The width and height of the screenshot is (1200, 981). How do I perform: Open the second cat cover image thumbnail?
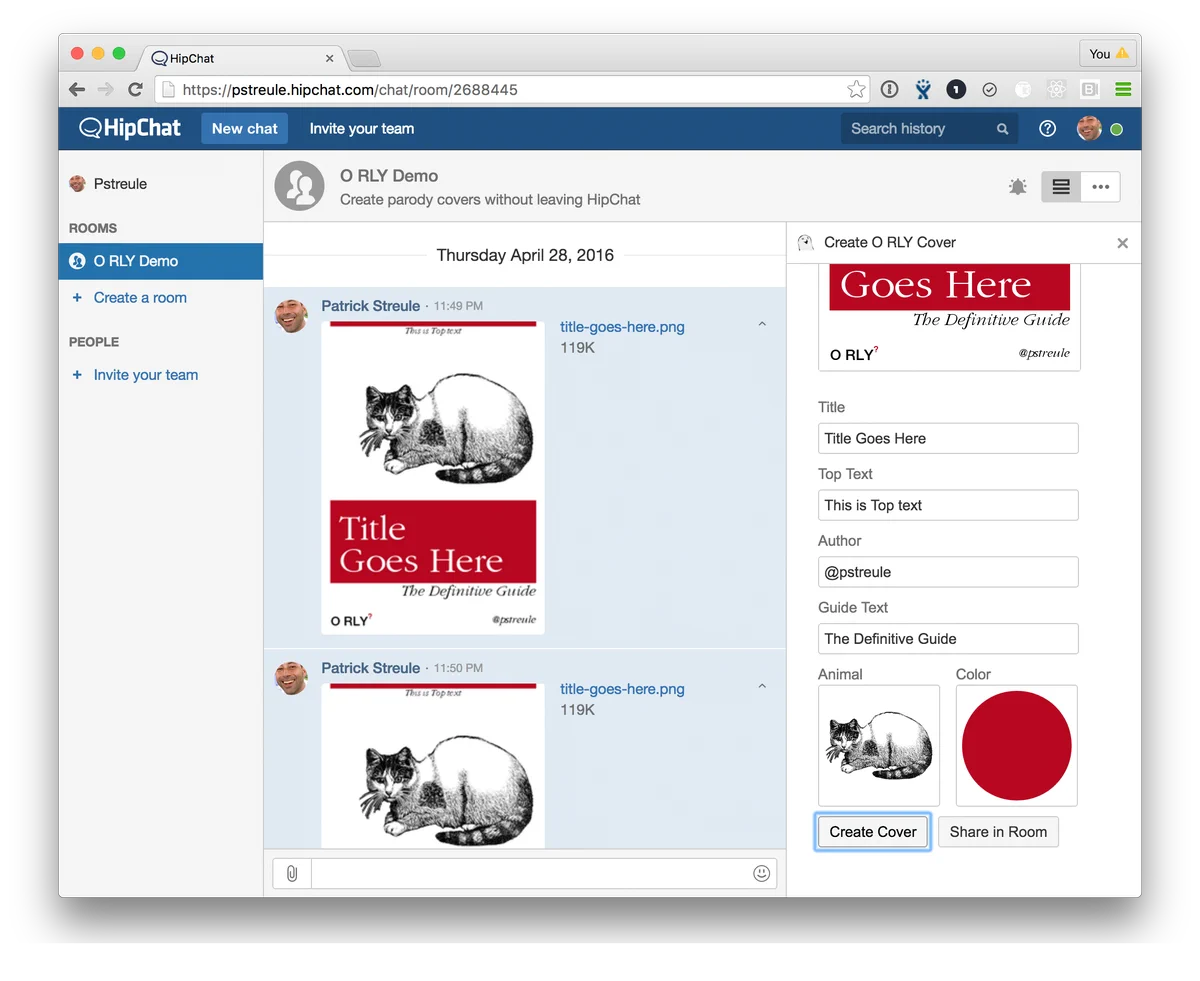click(433, 765)
